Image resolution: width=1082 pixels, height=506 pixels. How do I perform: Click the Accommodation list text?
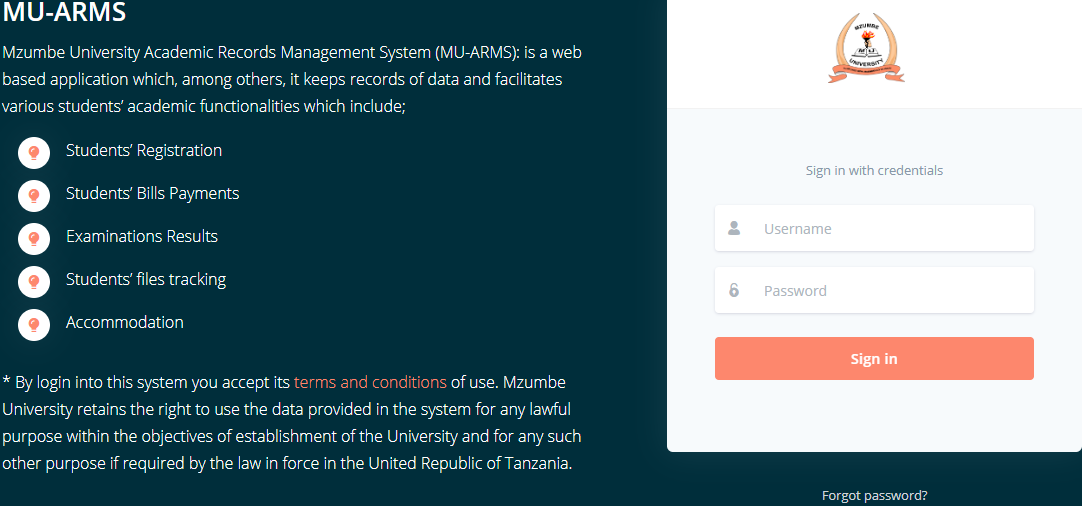click(x=125, y=322)
